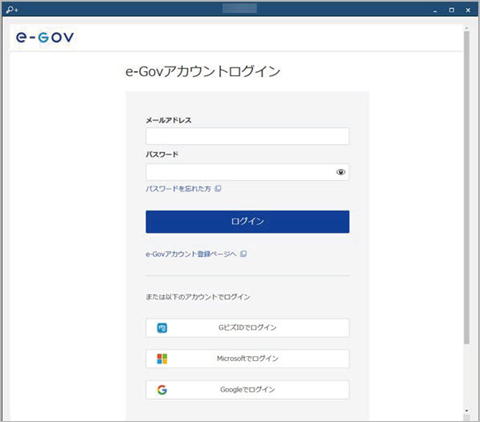Click the external-link icon beside パスワードを忘れた方
This screenshot has width=480, height=422.
coord(218,189)
